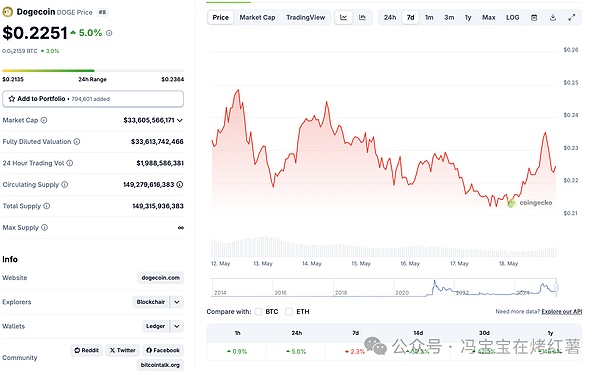
Task: Select the 24h time range tab
Action: [x=390, y=18]
